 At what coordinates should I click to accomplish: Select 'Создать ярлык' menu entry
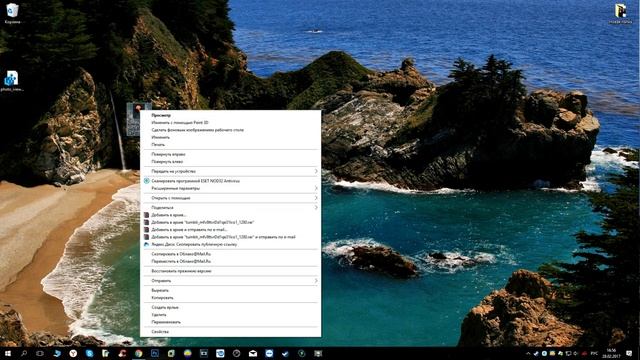[x=165, y=307]
